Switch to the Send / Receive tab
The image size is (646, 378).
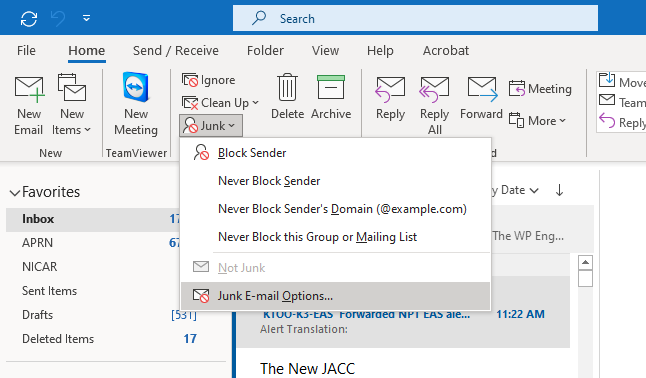[x=176, y=51]
